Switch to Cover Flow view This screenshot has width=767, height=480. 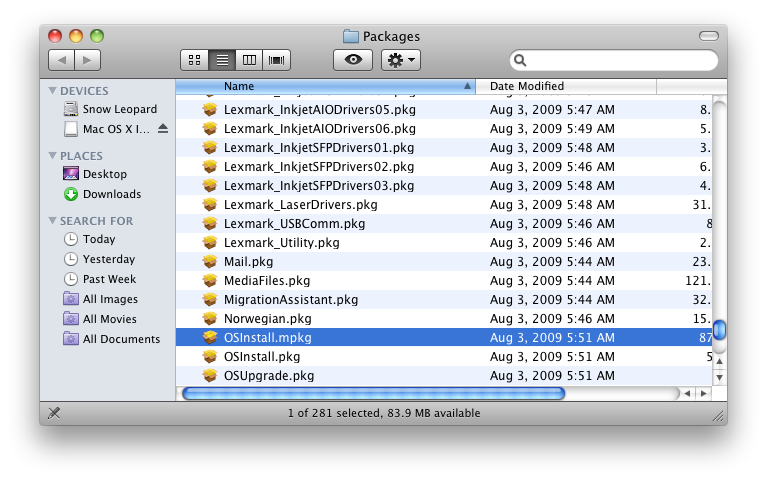pyautogui.click(x=276, y=60)
